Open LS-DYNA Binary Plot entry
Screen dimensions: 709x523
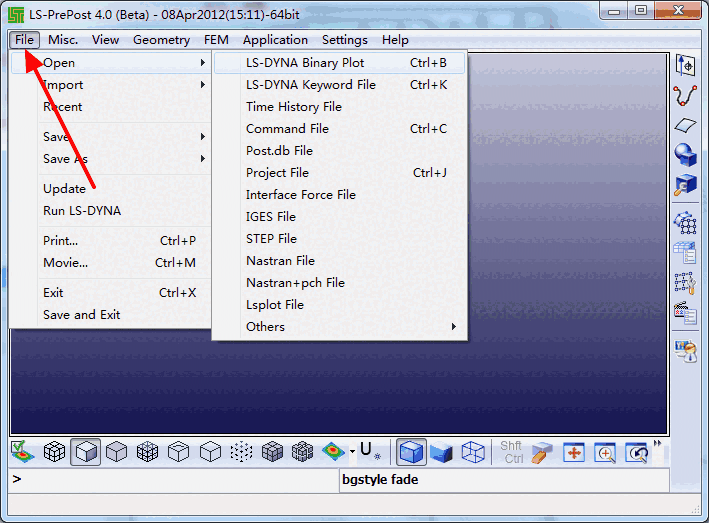coord(339,63)
